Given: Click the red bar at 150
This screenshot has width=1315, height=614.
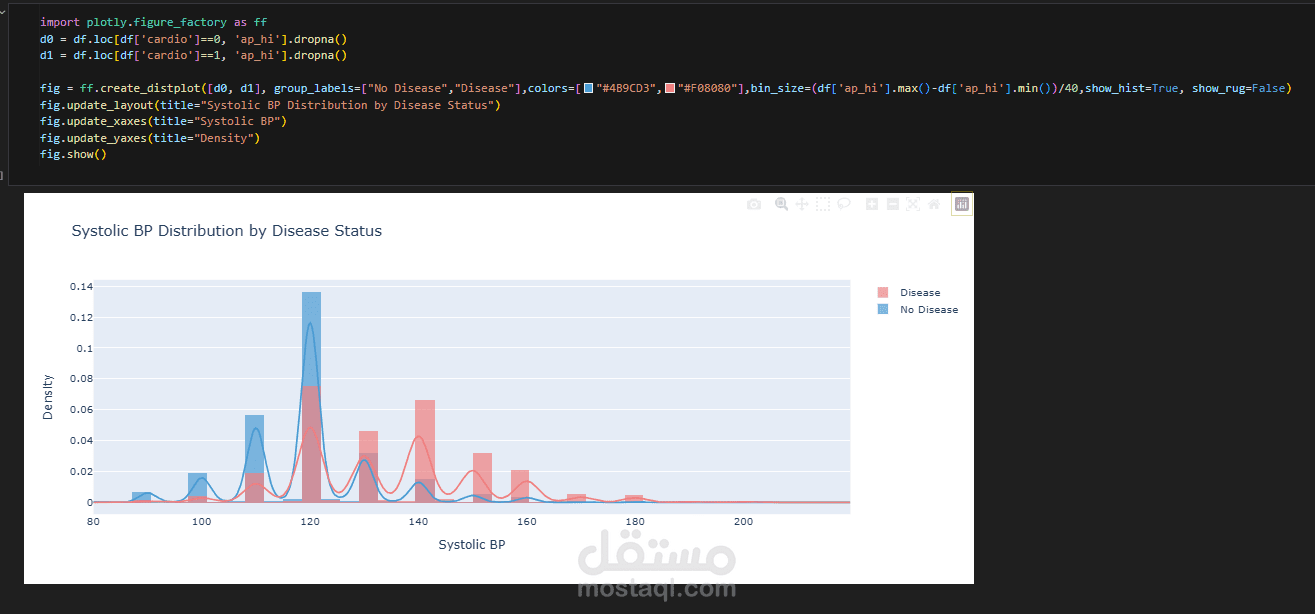Looking at the screenshot, I should pyautogui.click(x=482, y=477).
